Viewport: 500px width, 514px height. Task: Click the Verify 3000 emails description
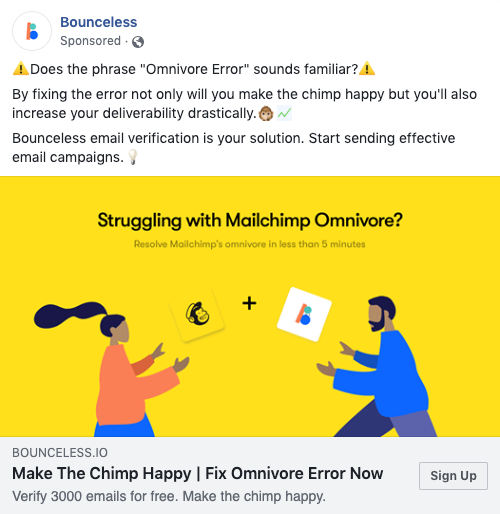pyautogui.click(x=169, y=496)
